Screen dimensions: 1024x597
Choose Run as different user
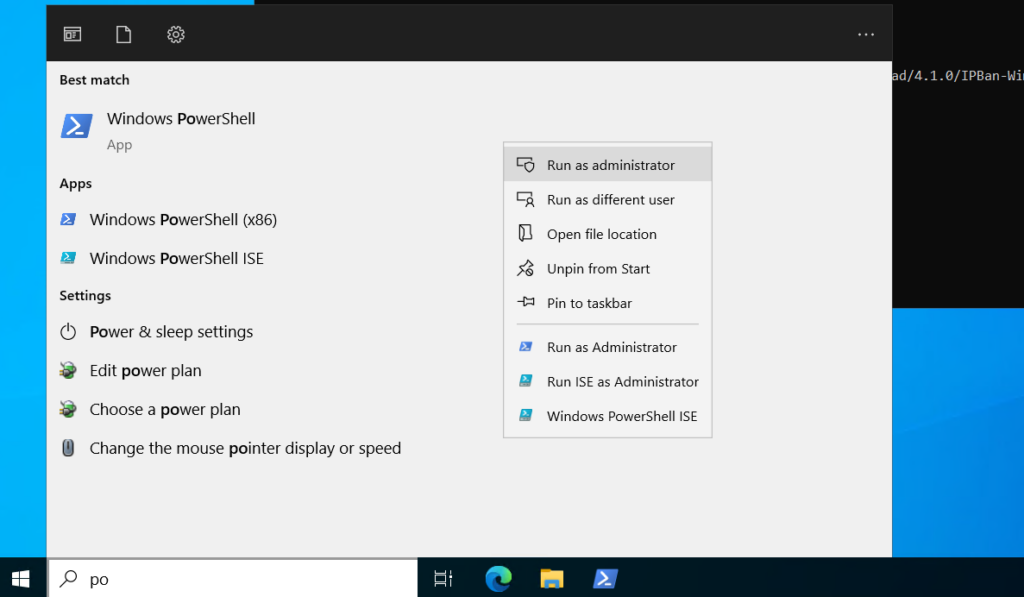[x=607, y=200]
